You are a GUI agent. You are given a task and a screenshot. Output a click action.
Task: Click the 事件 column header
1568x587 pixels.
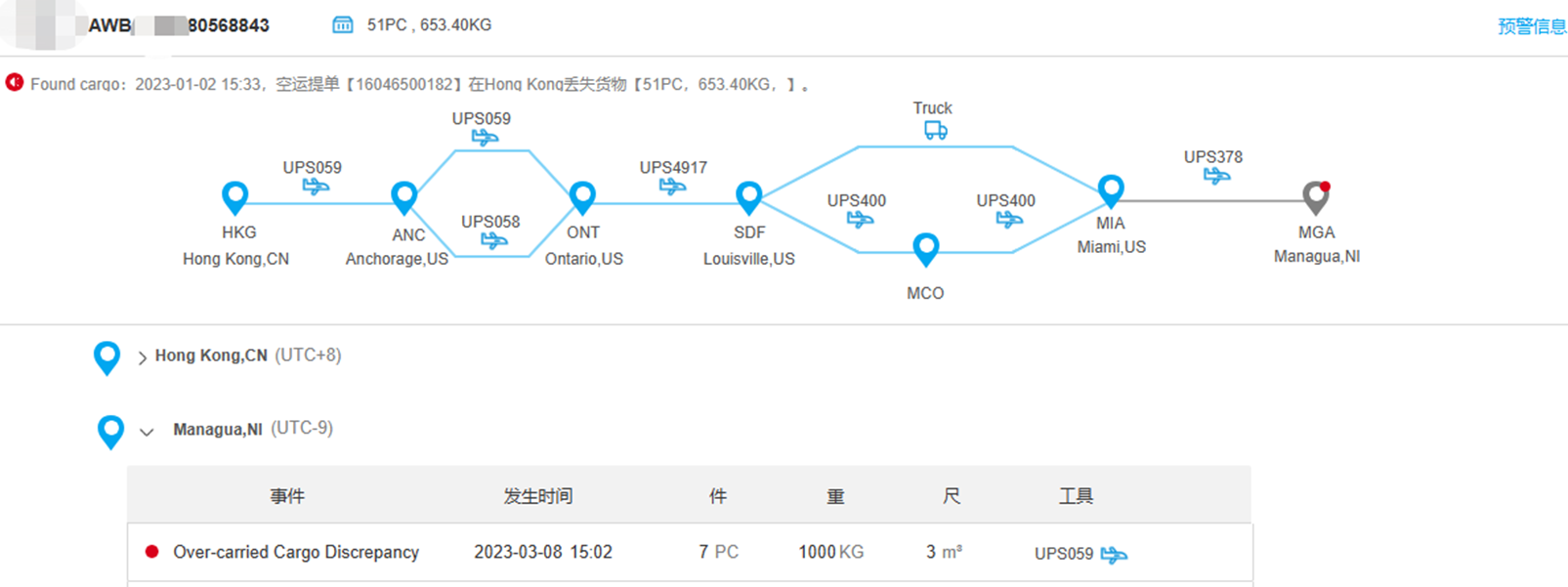point(287,496)
